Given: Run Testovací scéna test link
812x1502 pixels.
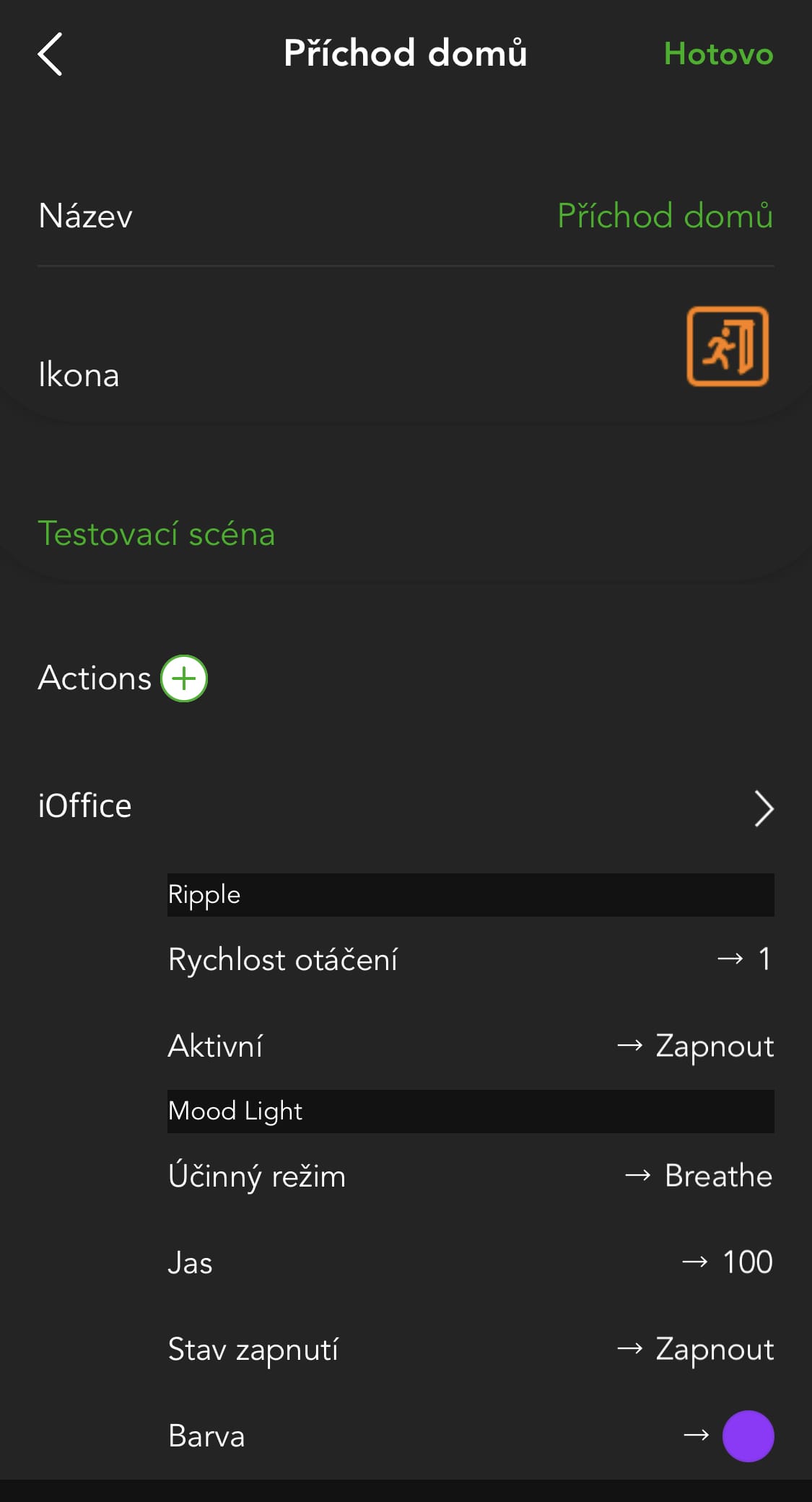Looking at the screenshot, I should 157,534.
